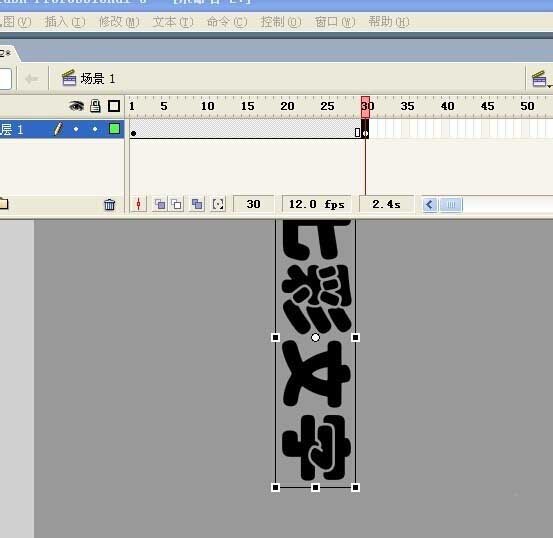This screenshot has height=538, width=553.
Task: Click the scene clapperboard icon beside 场景 1
Action: (69, 78)
